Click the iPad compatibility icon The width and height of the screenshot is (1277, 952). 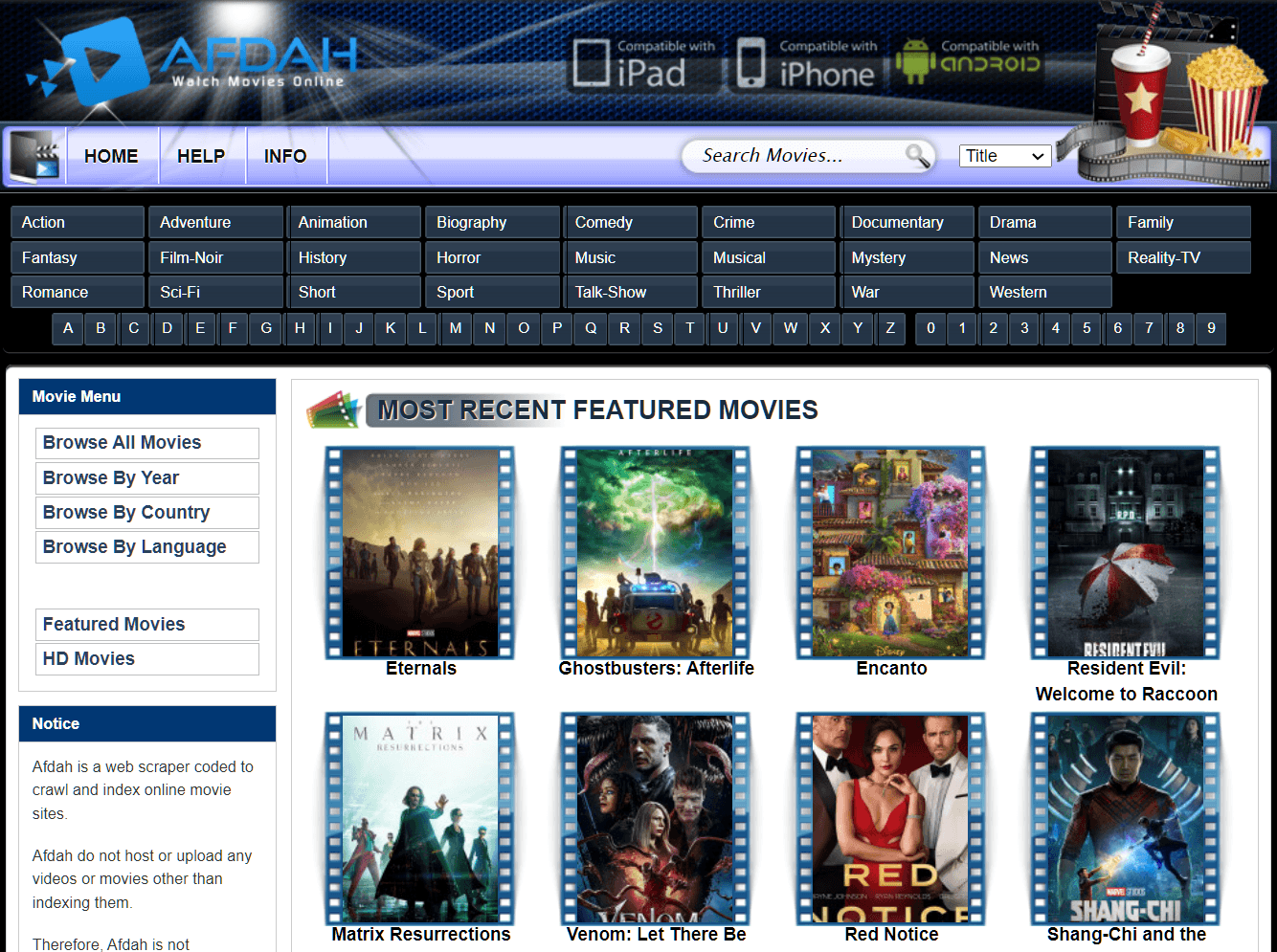pos(591,59)
